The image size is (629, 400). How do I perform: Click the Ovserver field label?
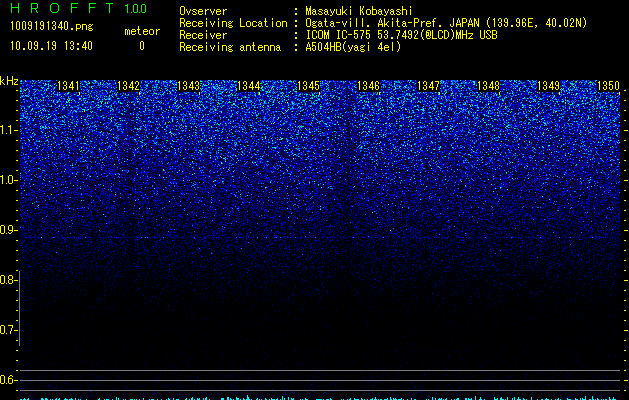203,11
